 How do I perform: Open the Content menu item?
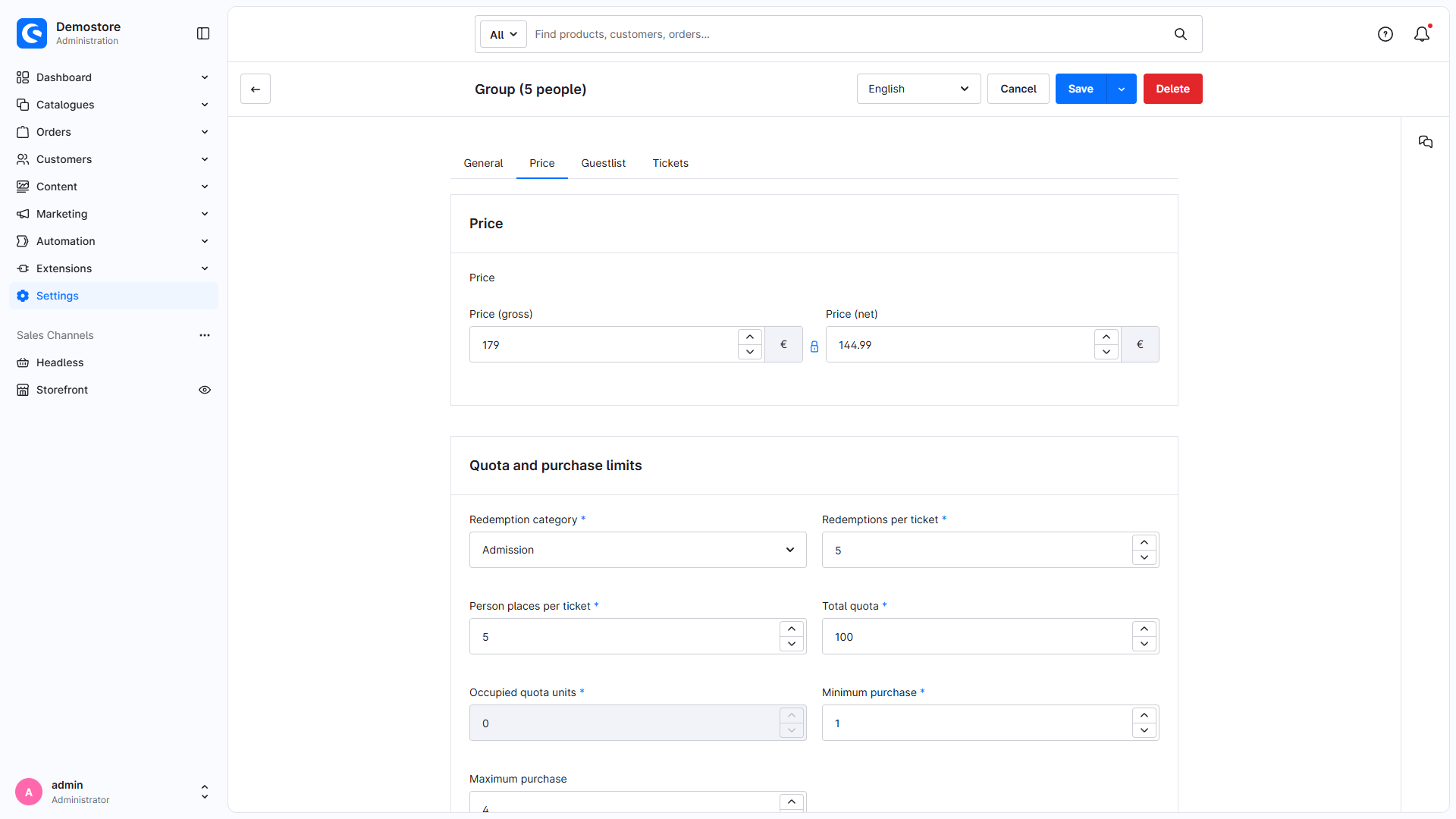click(x=114, y=187)
